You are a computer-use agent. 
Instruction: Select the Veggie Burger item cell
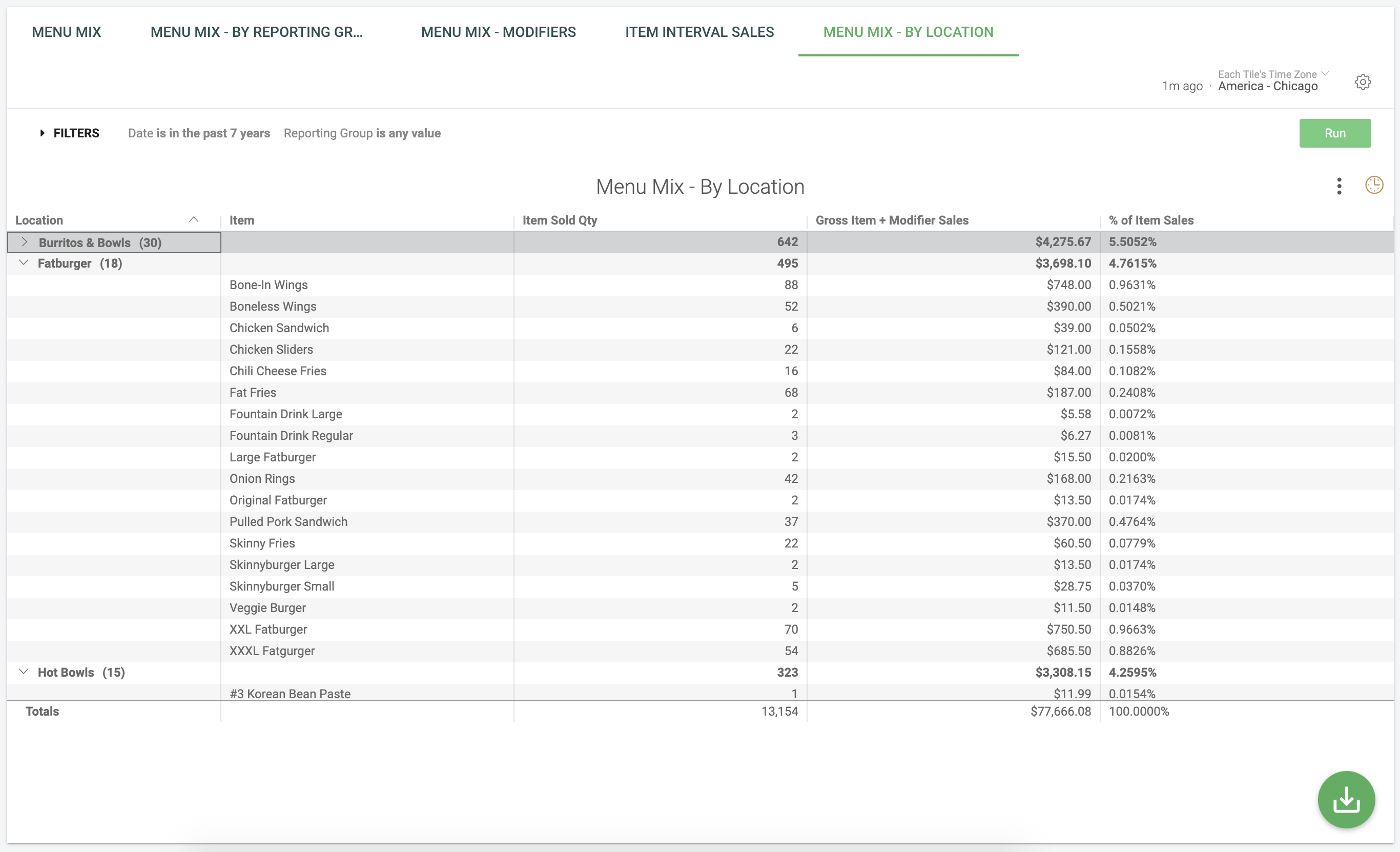coord(267,607)
